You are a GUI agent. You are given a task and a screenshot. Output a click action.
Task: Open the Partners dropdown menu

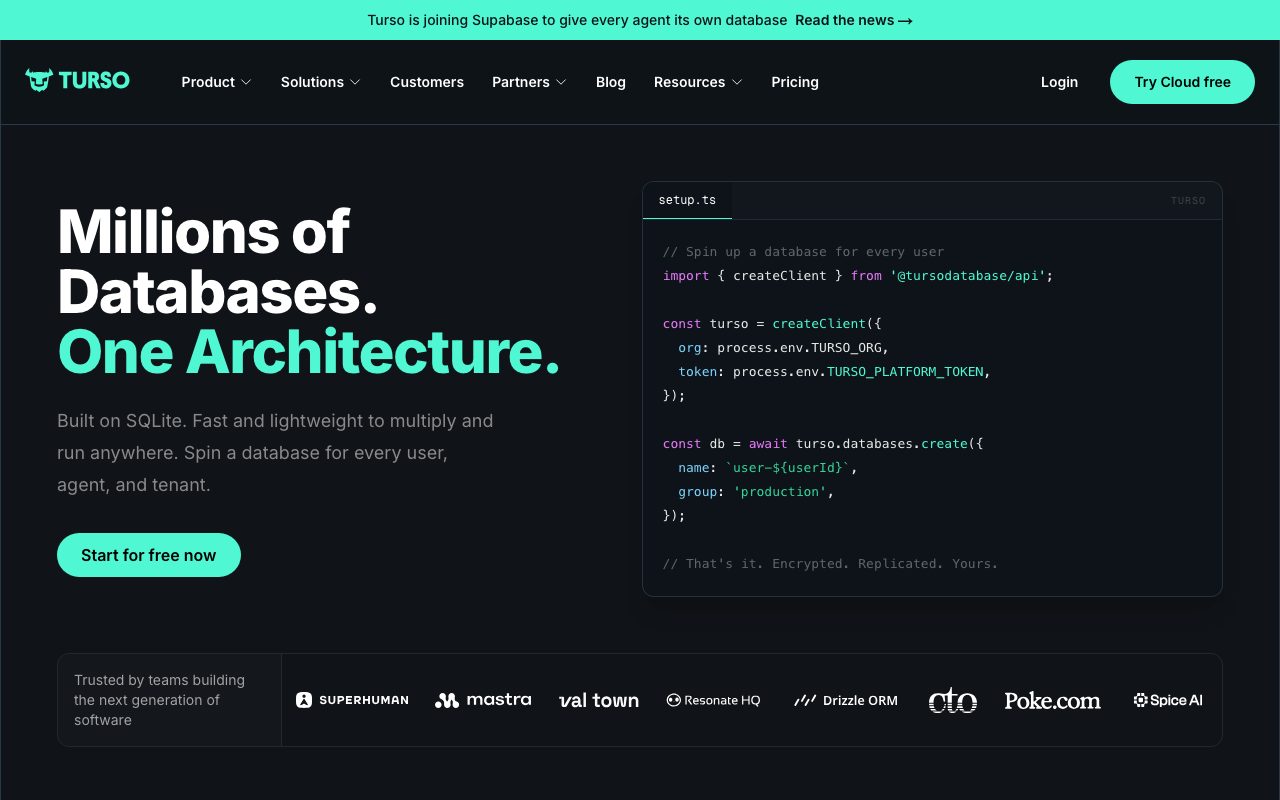point(529,82)
